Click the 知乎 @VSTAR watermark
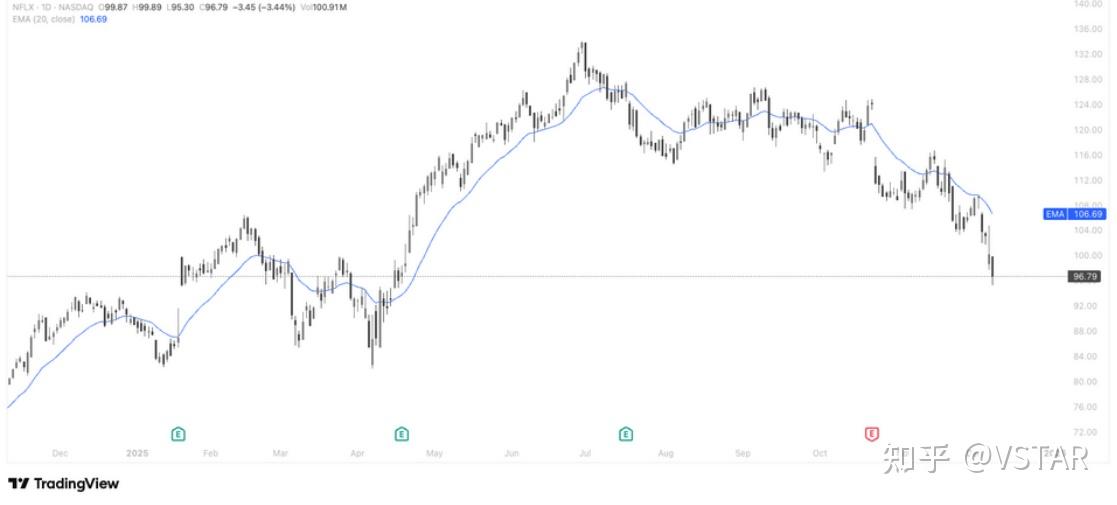The height and width of the screenshot is (505, 1117). point(984,458)
